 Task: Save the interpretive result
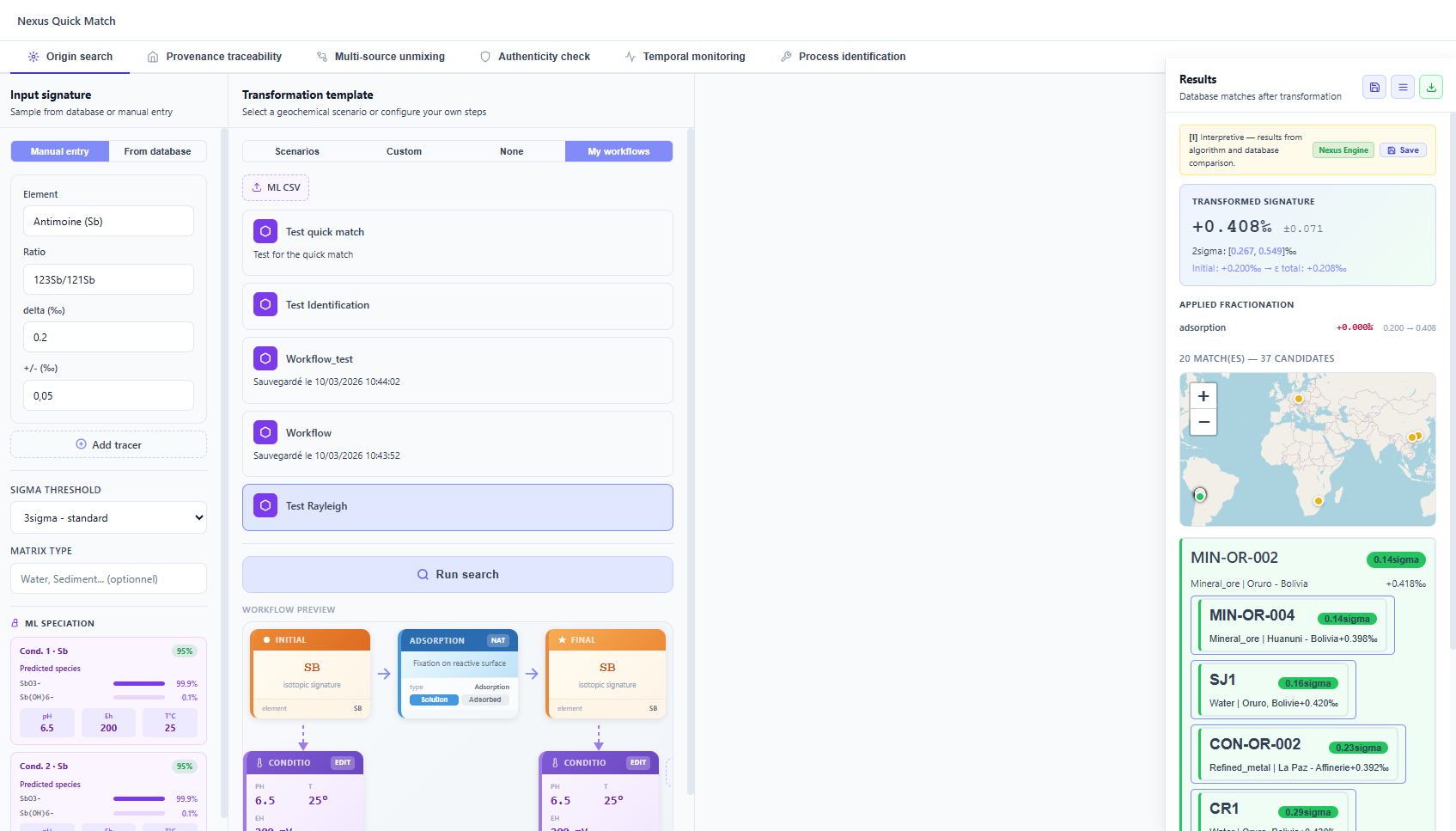1404,150
